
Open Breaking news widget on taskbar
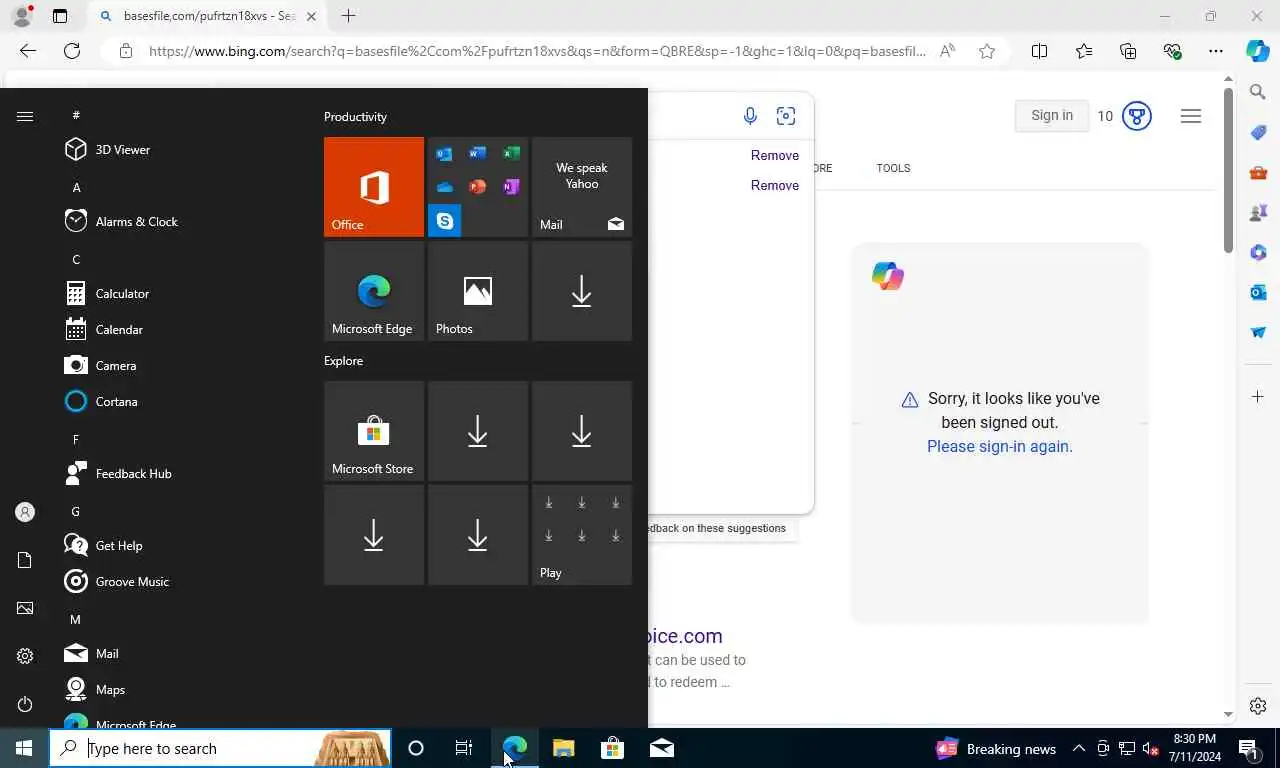(x=996, y=748)
